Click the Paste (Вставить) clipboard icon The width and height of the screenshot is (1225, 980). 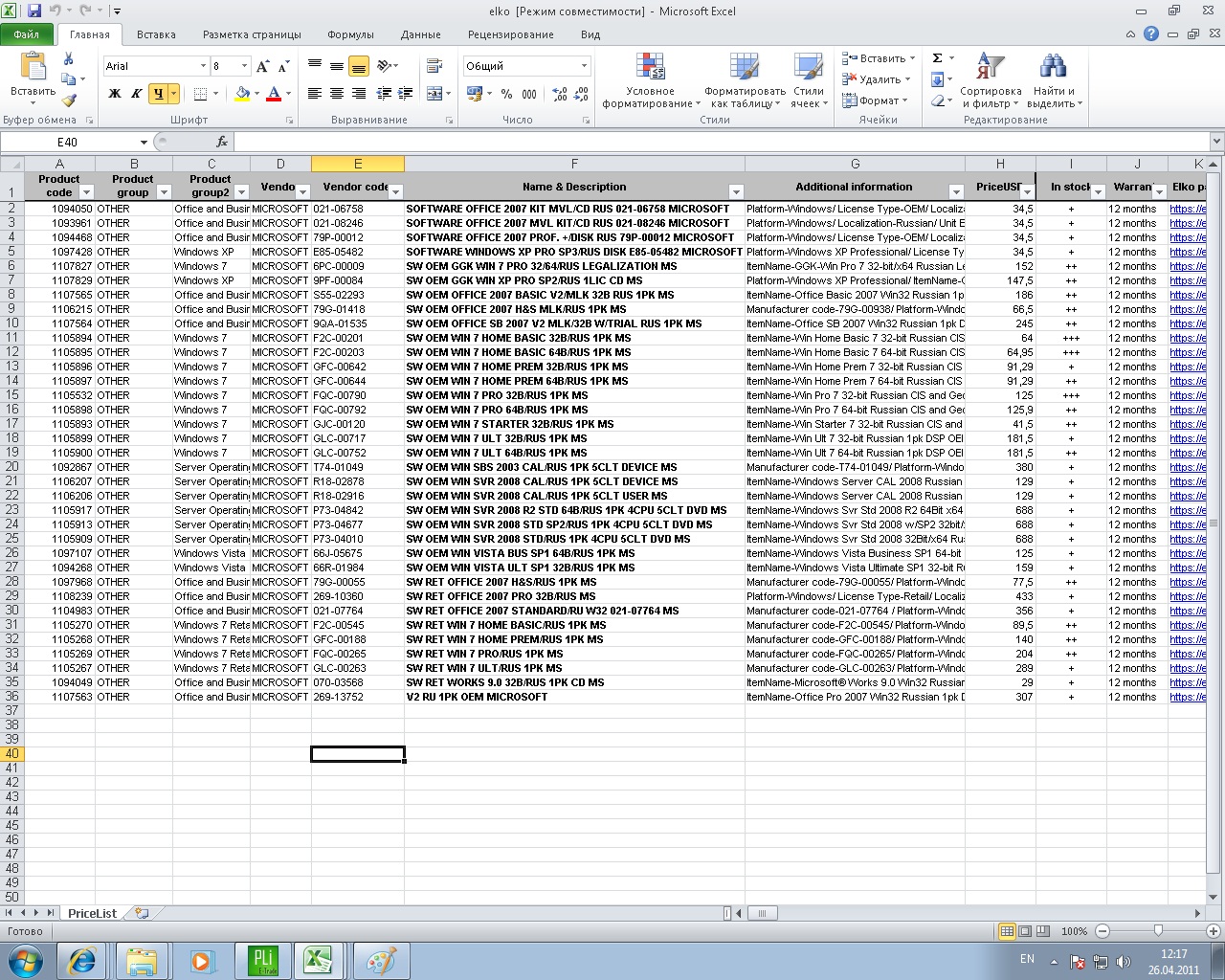33,67
